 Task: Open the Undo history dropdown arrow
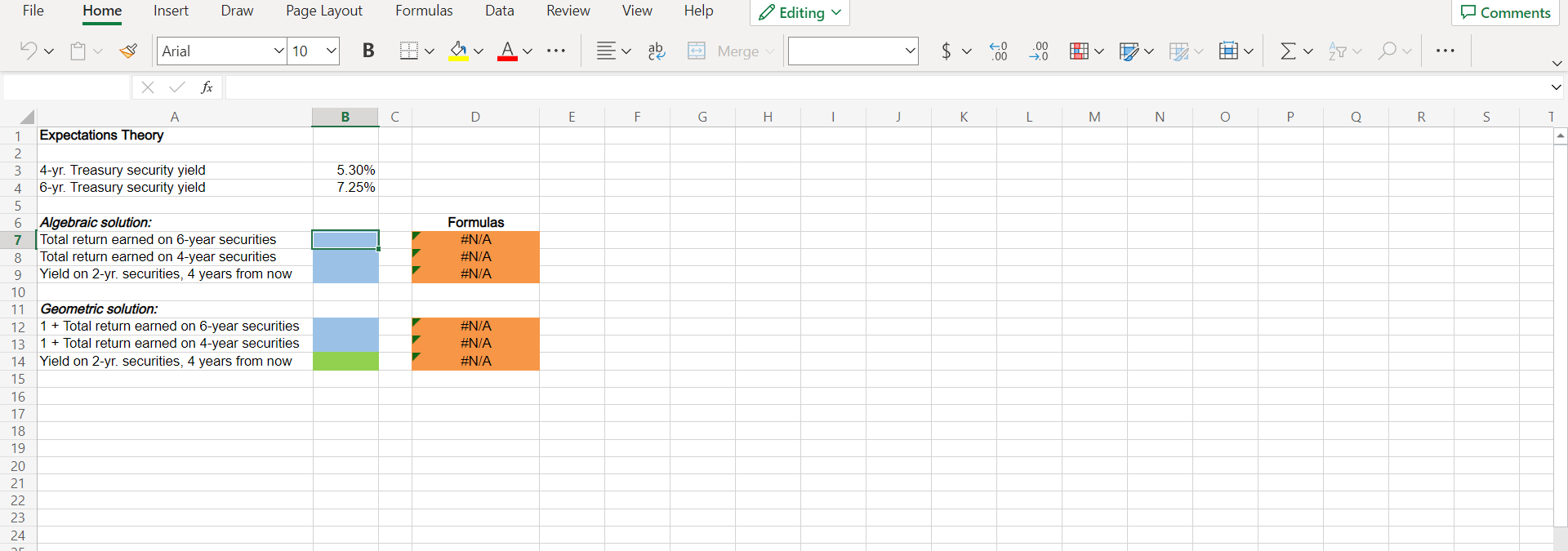point(49,51)
